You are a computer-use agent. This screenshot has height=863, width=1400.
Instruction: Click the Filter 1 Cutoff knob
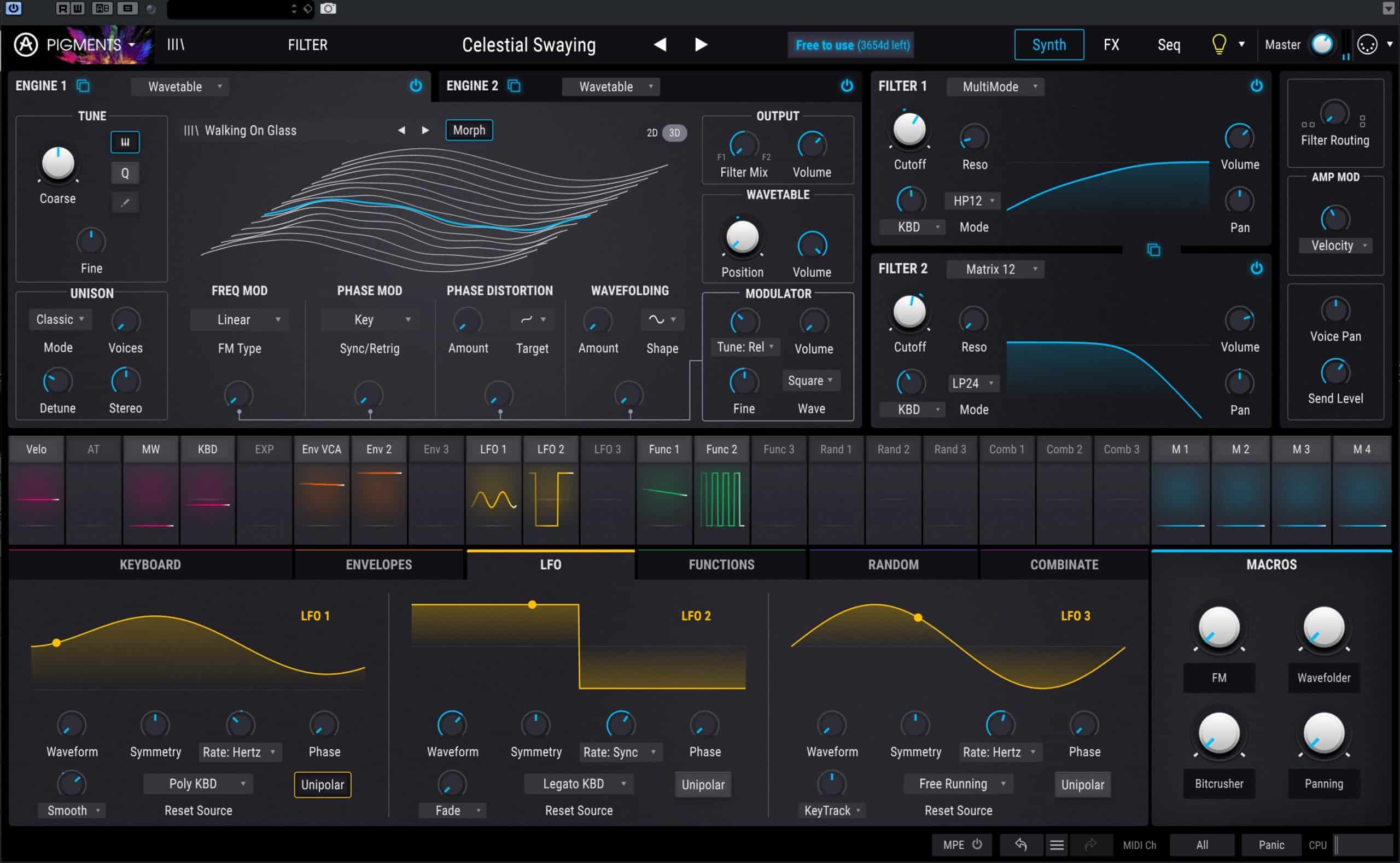click(x=909, y=130)
